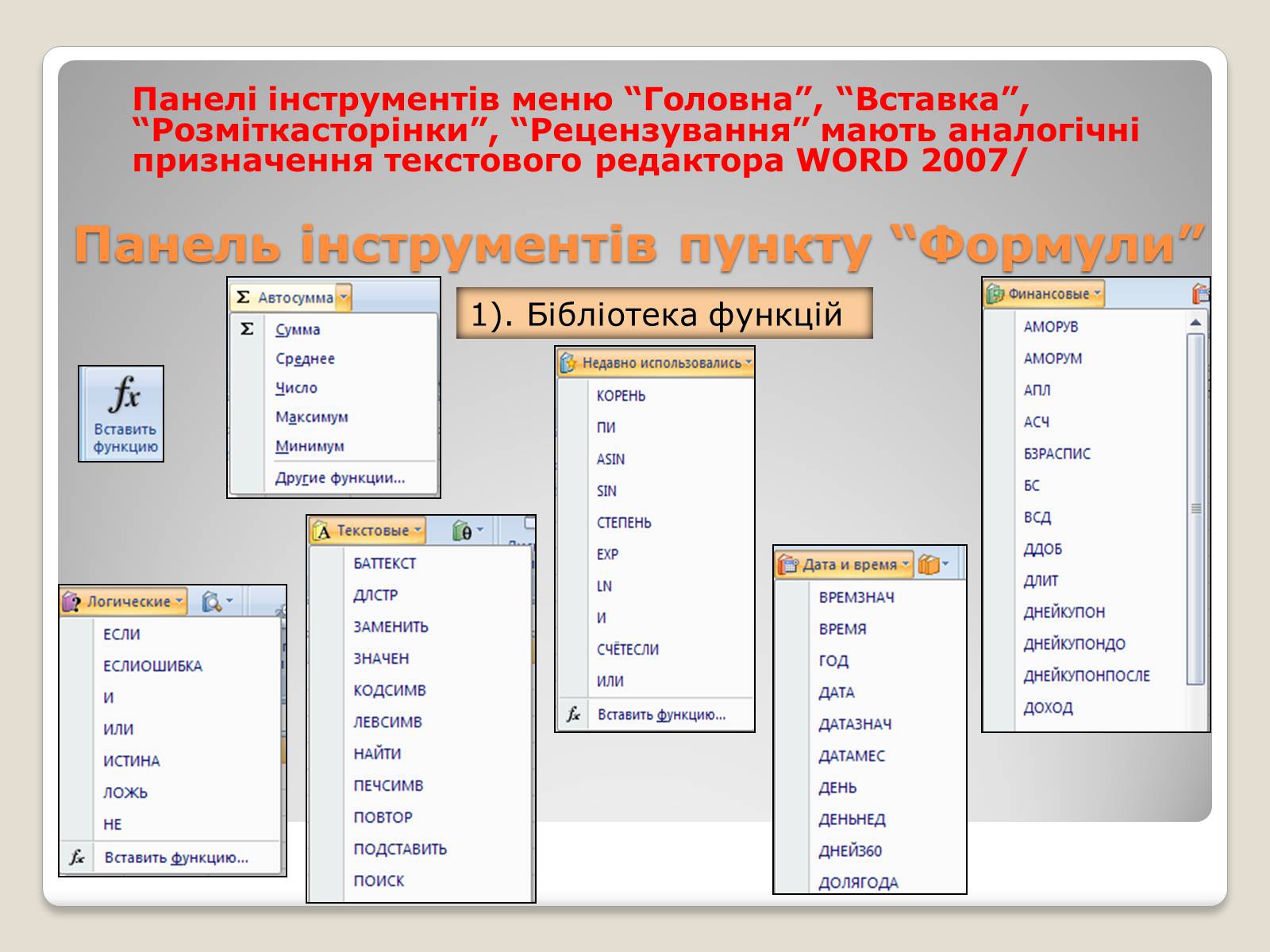The width and height of the screenshot is (1270, 952).
Task: Select ДОЛЯГОДА function
Action: pos(858,883)
